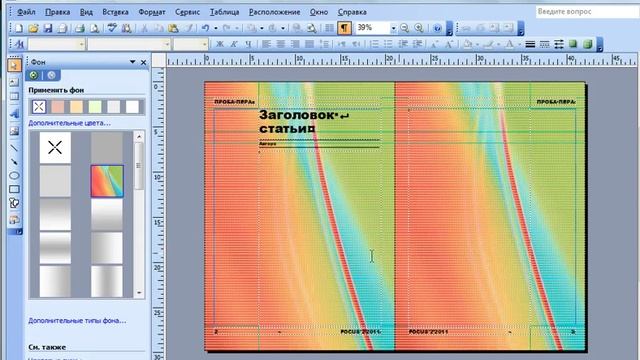
Task: Run the spelling check icon
Action: point(111,28)
